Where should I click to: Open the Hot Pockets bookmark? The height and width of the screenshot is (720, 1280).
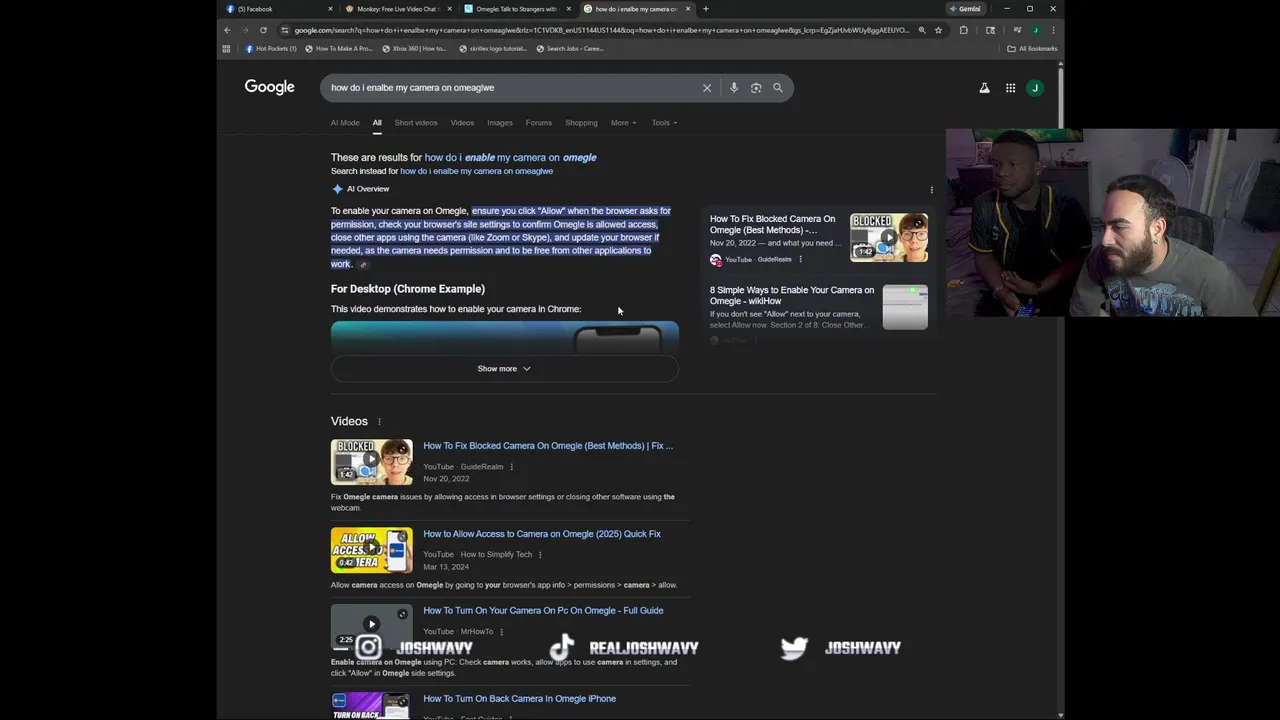point(271,48)
